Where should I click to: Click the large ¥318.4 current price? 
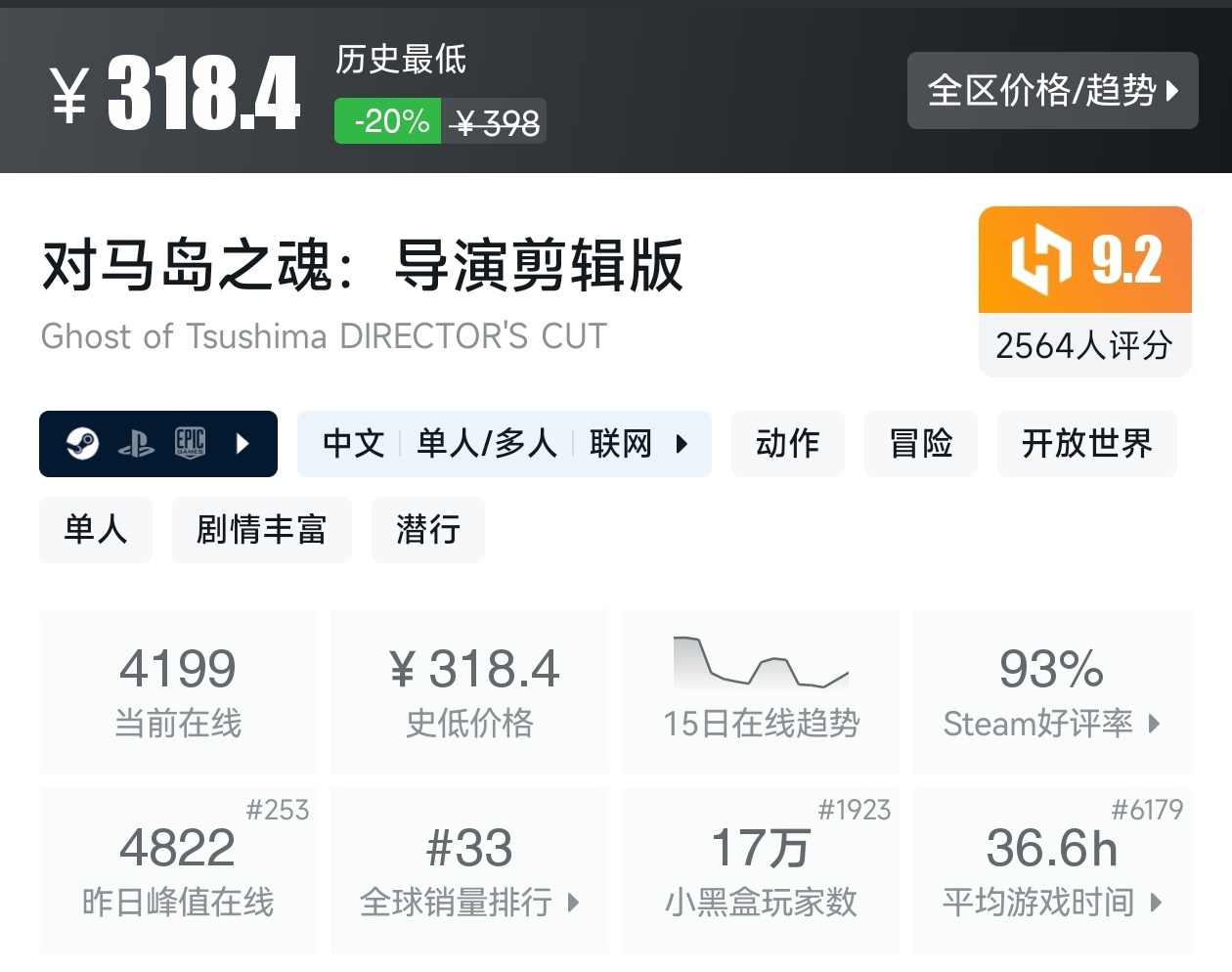pos(176,93)
